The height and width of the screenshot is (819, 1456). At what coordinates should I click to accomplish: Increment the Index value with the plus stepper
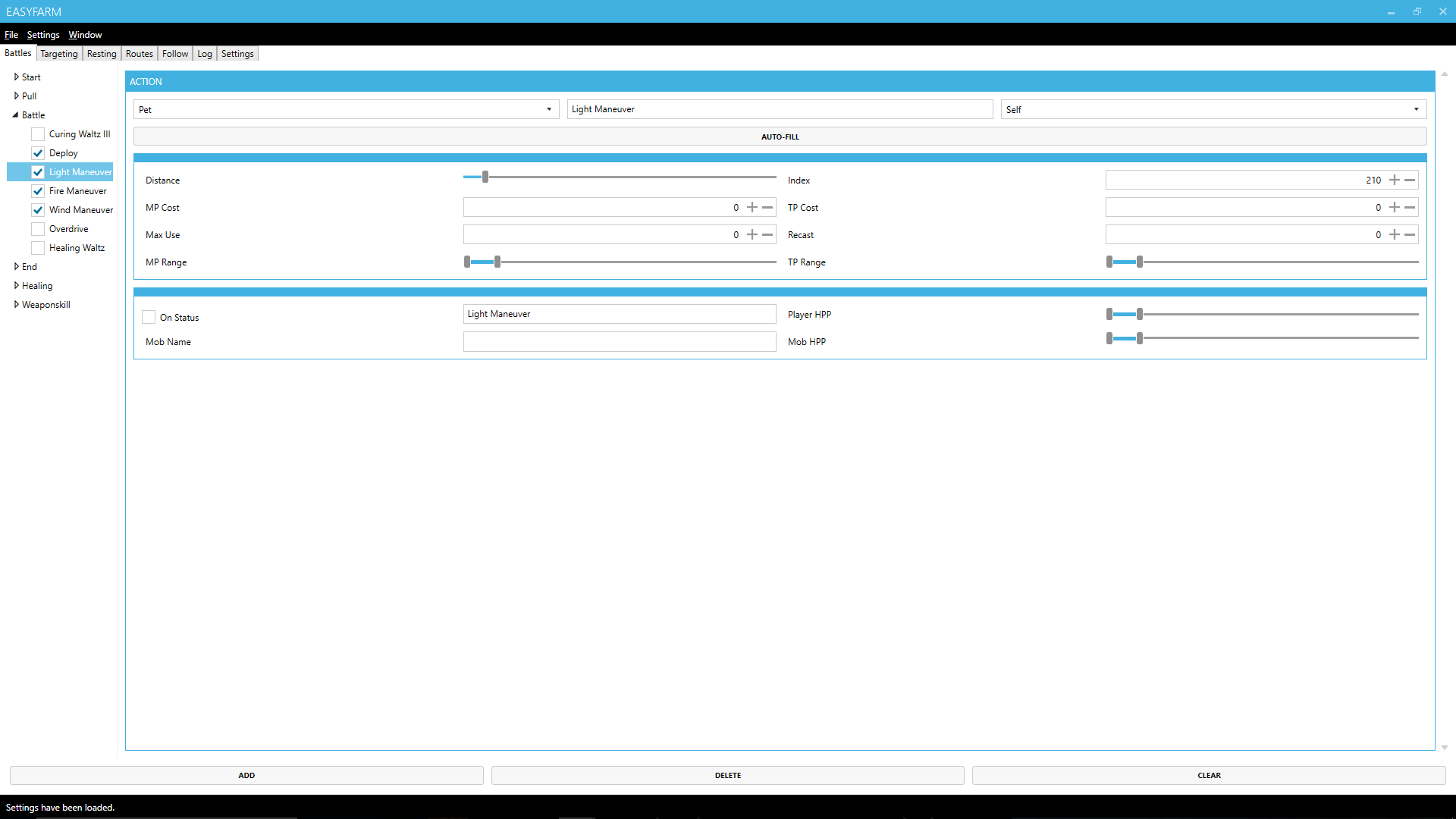[x=1394, y=180]
